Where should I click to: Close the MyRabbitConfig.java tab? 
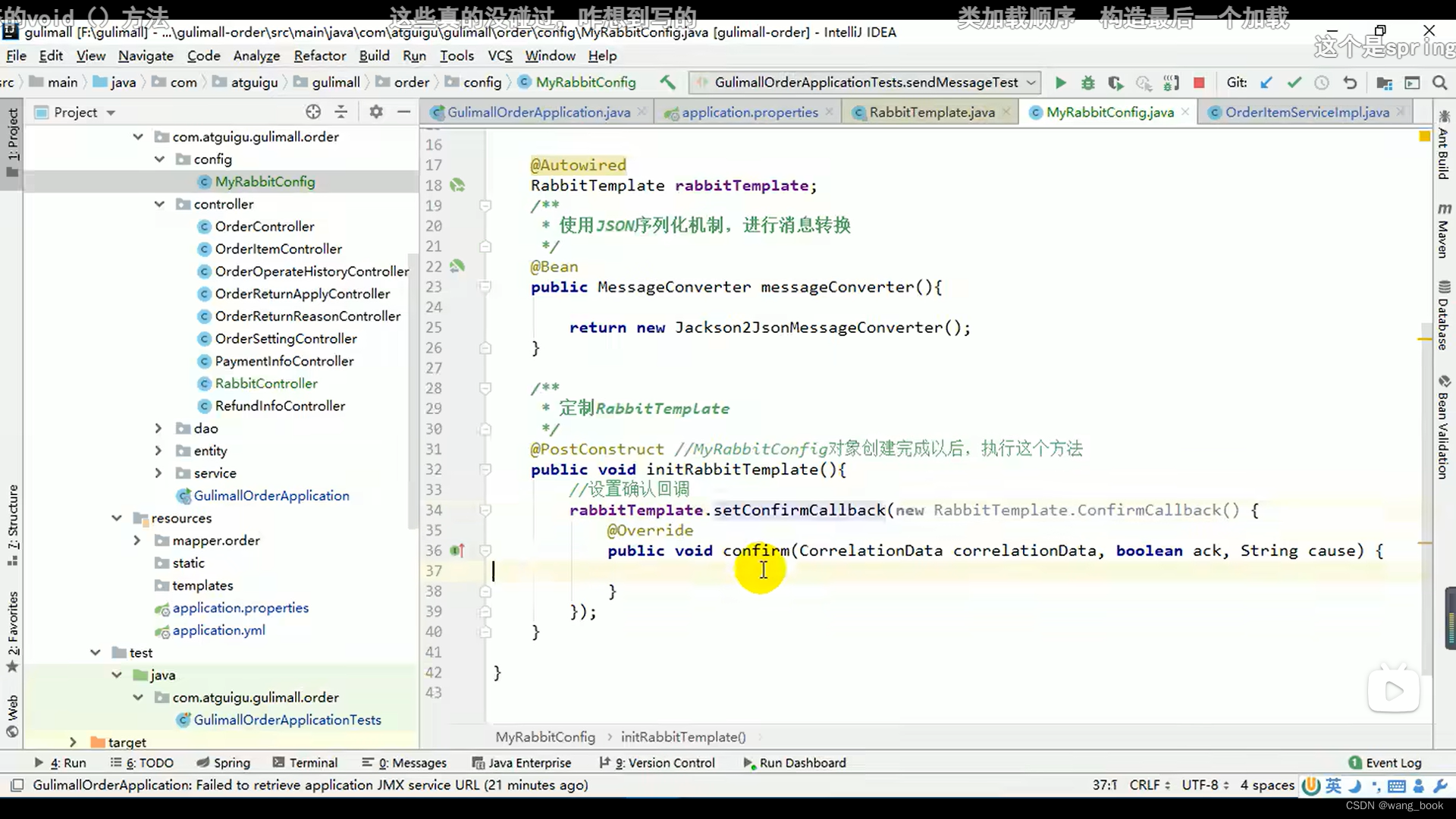[x=1185, y=111]
